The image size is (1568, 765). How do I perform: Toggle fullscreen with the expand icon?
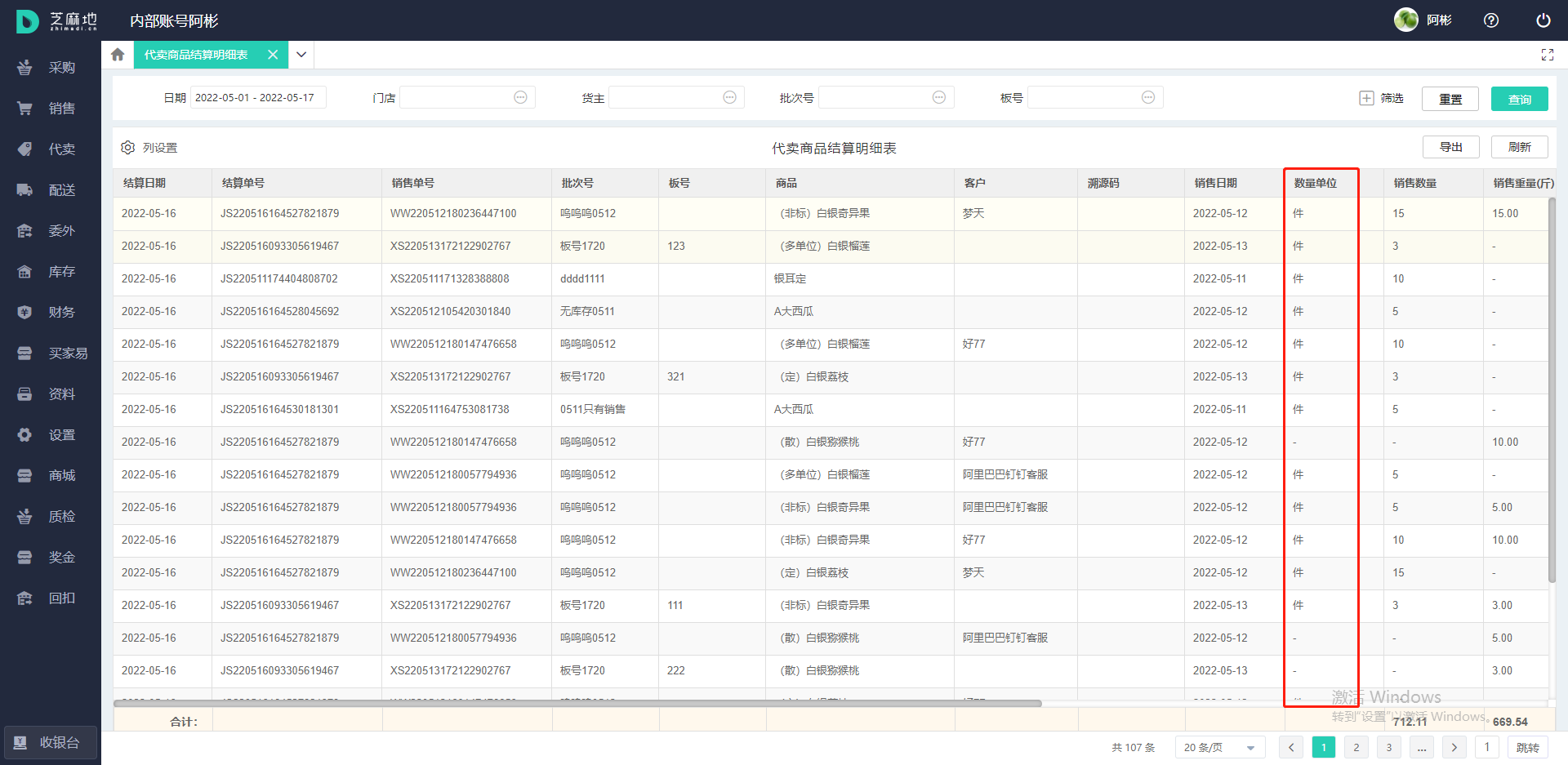click(1547, 55)
